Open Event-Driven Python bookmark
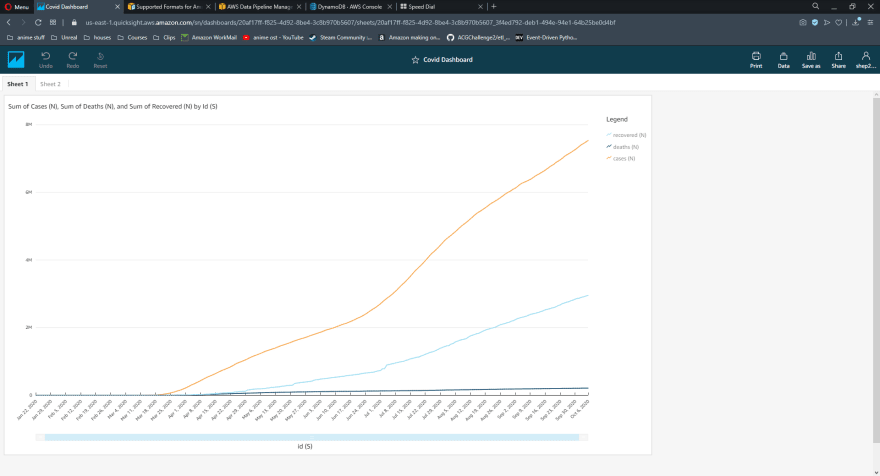 [546, 38]
